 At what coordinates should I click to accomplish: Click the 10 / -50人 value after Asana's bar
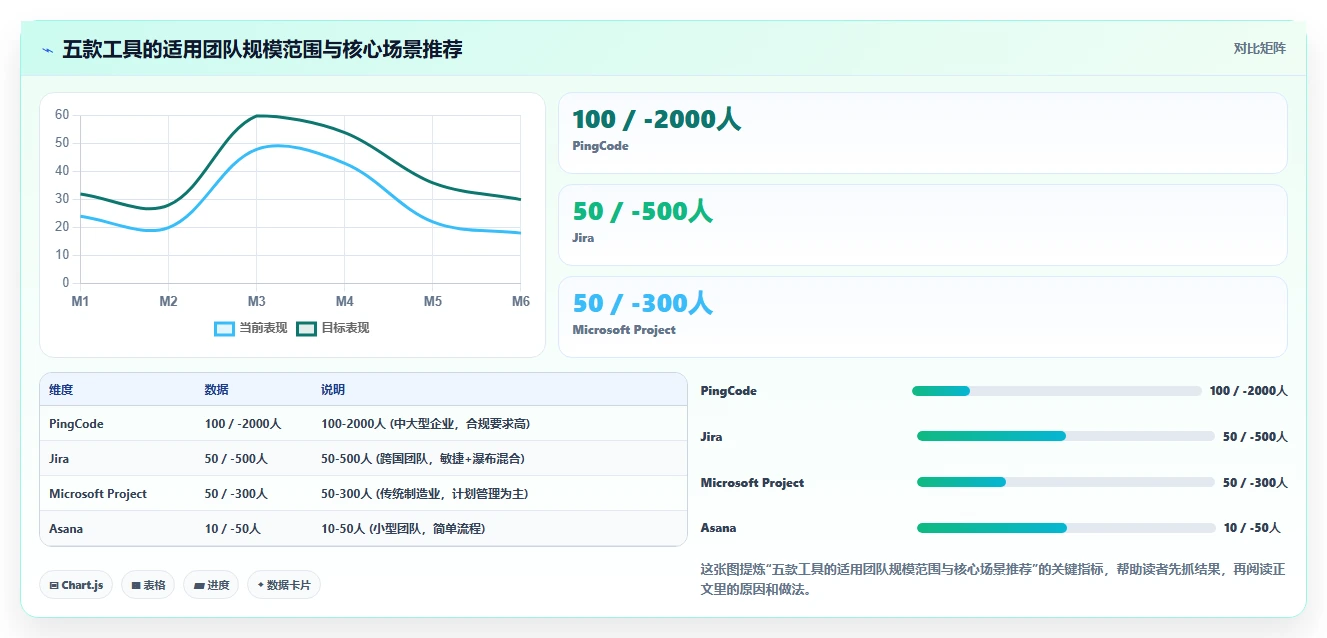(x=1252, y=528)
